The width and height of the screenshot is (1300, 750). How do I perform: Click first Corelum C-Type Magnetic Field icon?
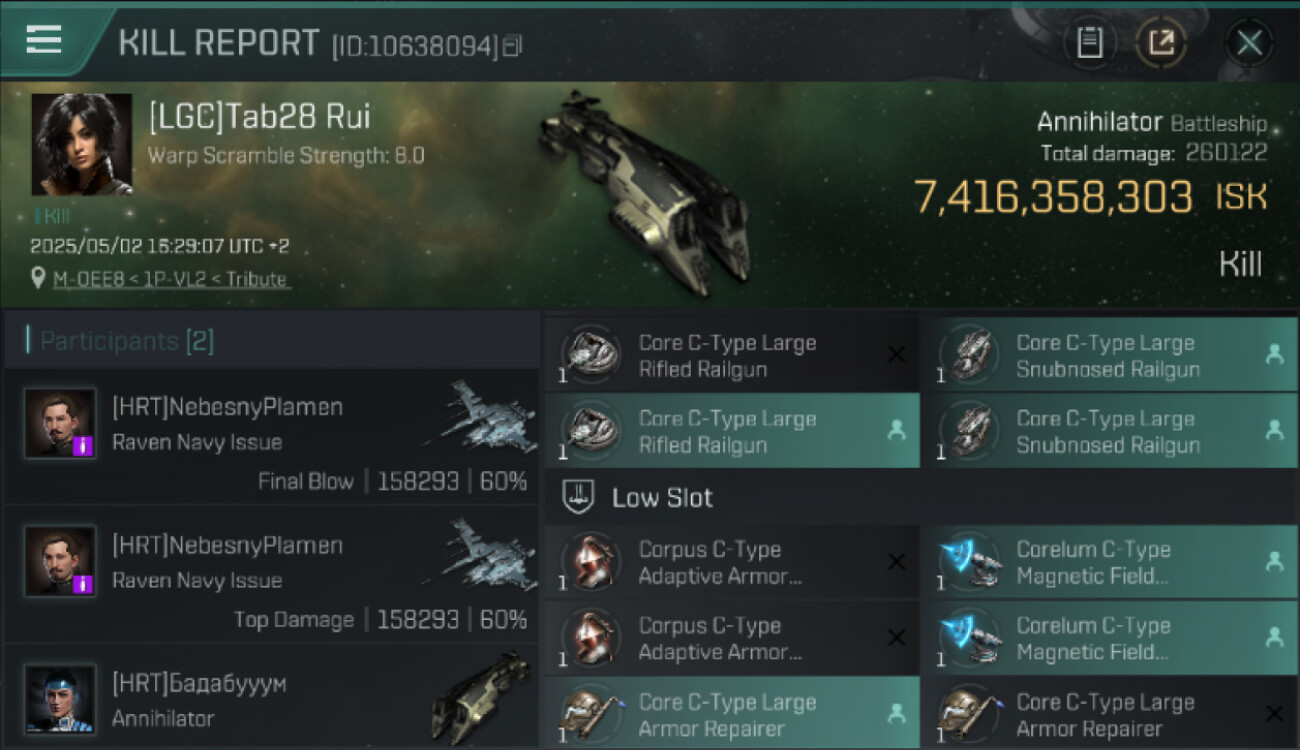969,562
